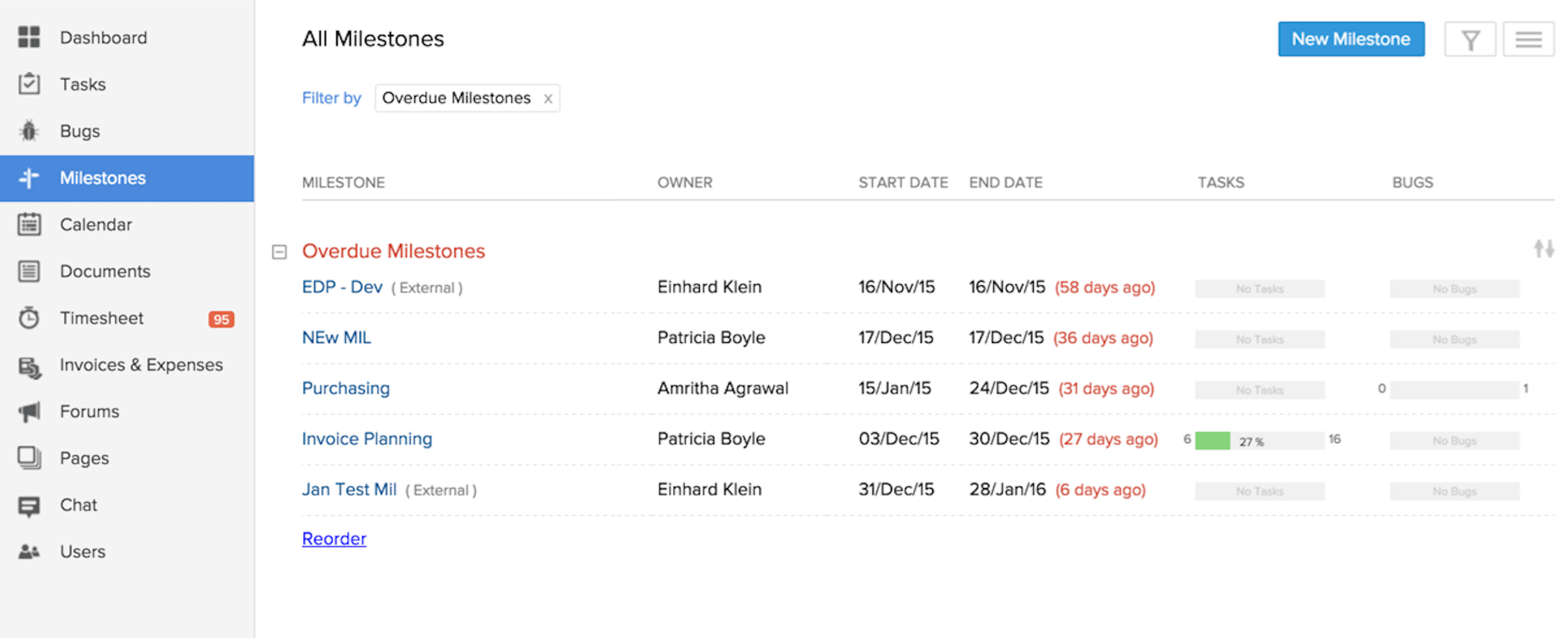
Task: Open the Users people icon
Action: [x=29, y=552]
